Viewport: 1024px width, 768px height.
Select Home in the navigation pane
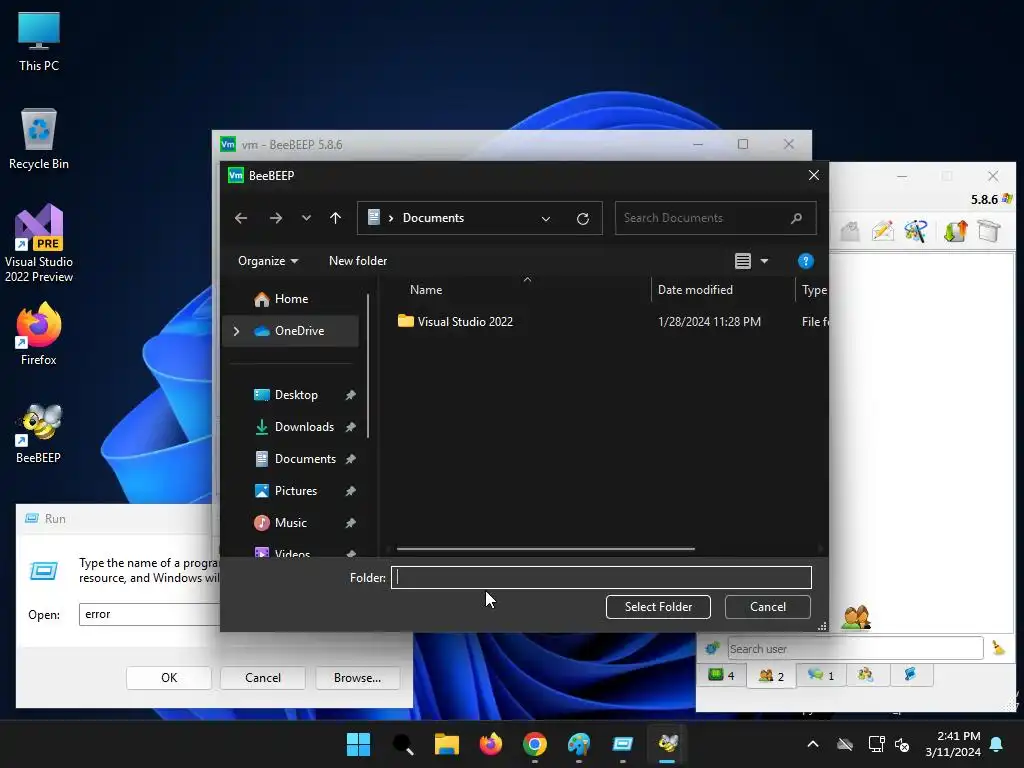(291, 299)
